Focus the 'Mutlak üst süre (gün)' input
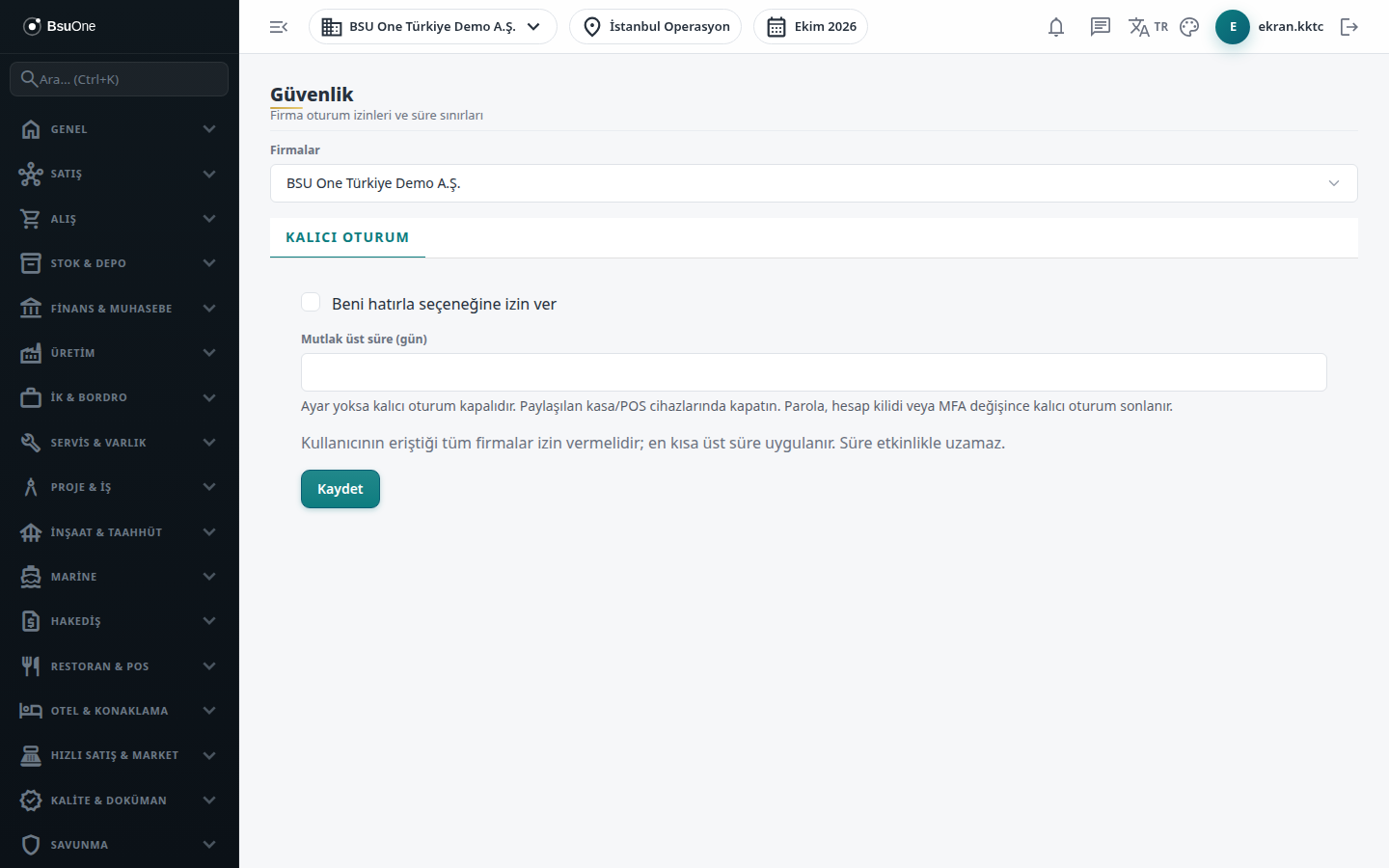This screenshot has height=868, width=1389. click(x=814, y=372)
